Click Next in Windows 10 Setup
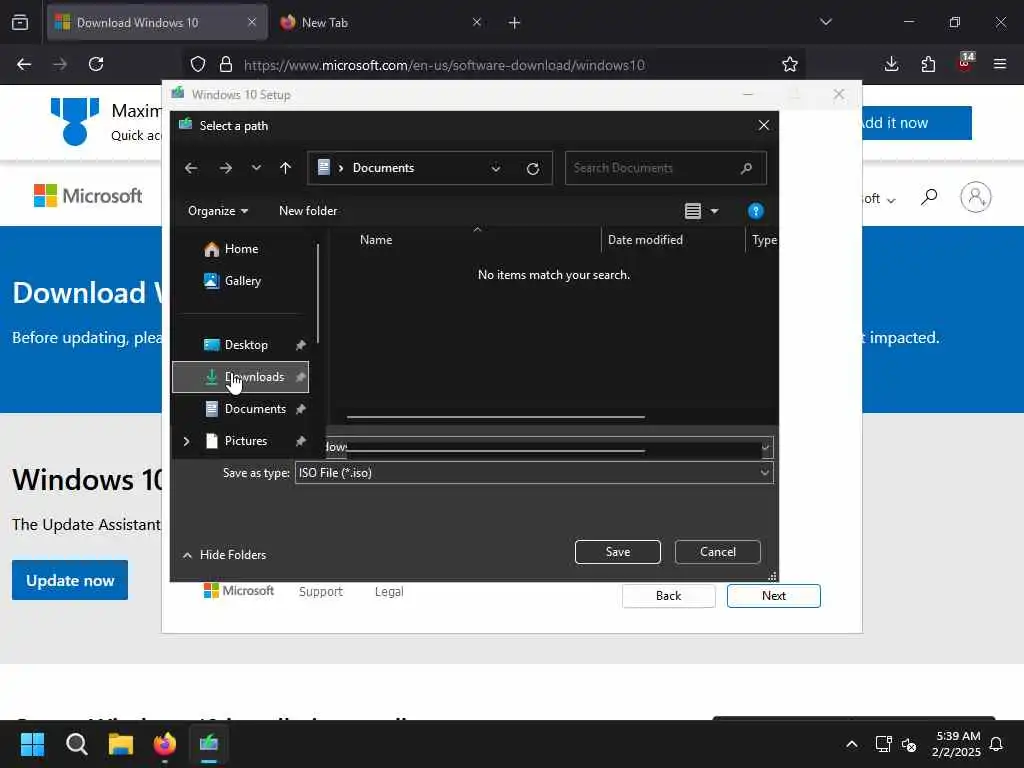The image size is (1024, 768). [x=773, y=596]
